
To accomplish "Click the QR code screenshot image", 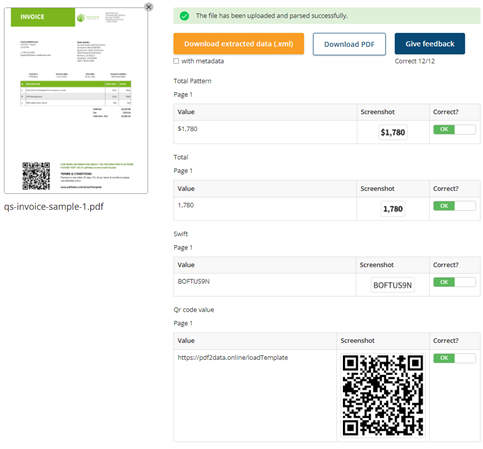I will [383, 395].
